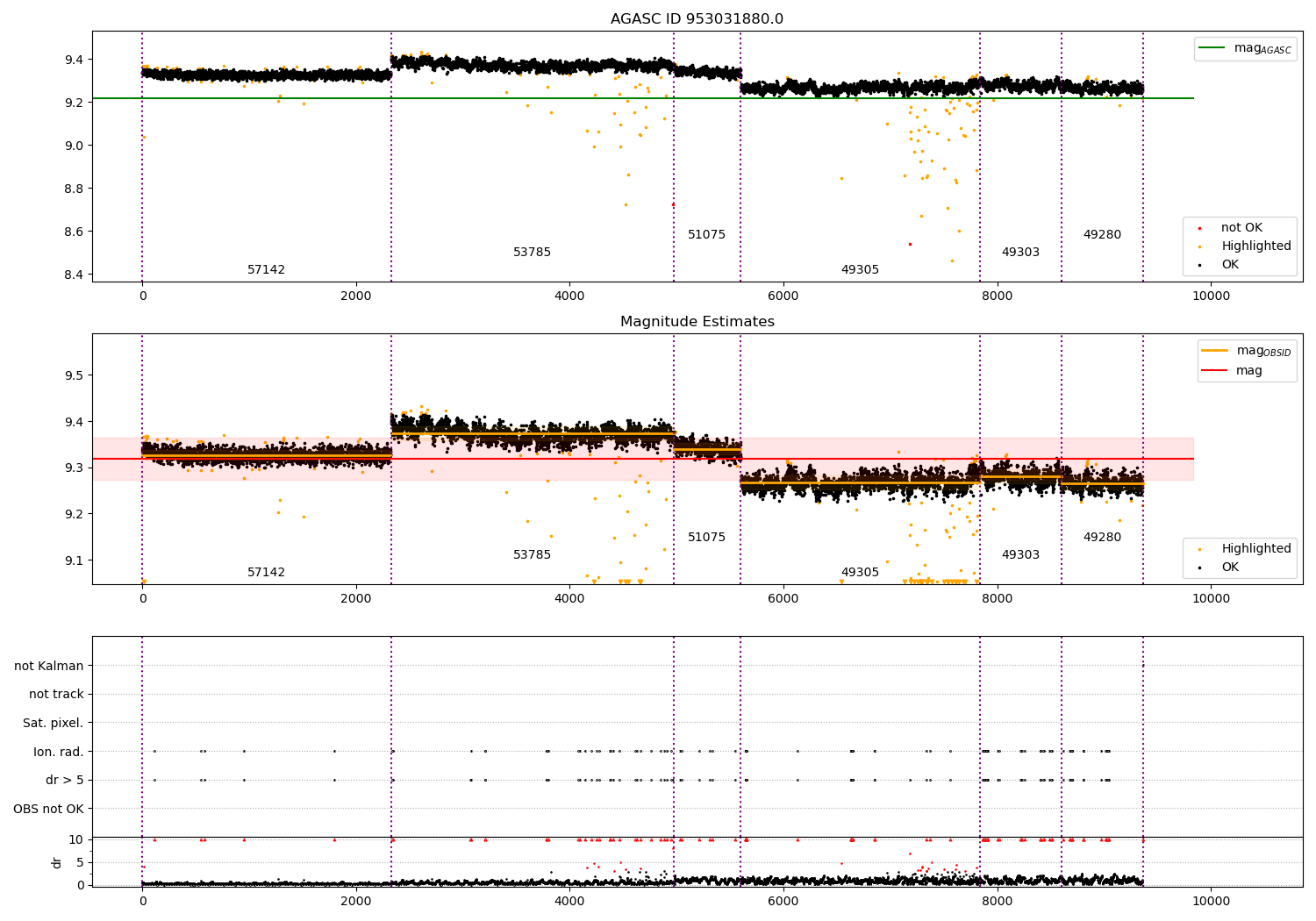Click y-axis tick '9.1' on middle plot
1316x921 pixels.
74,560
